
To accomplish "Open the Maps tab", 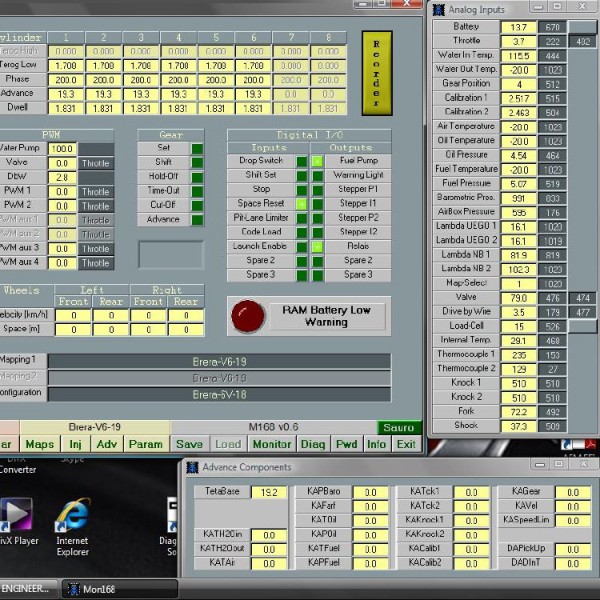I will (40, 444).
